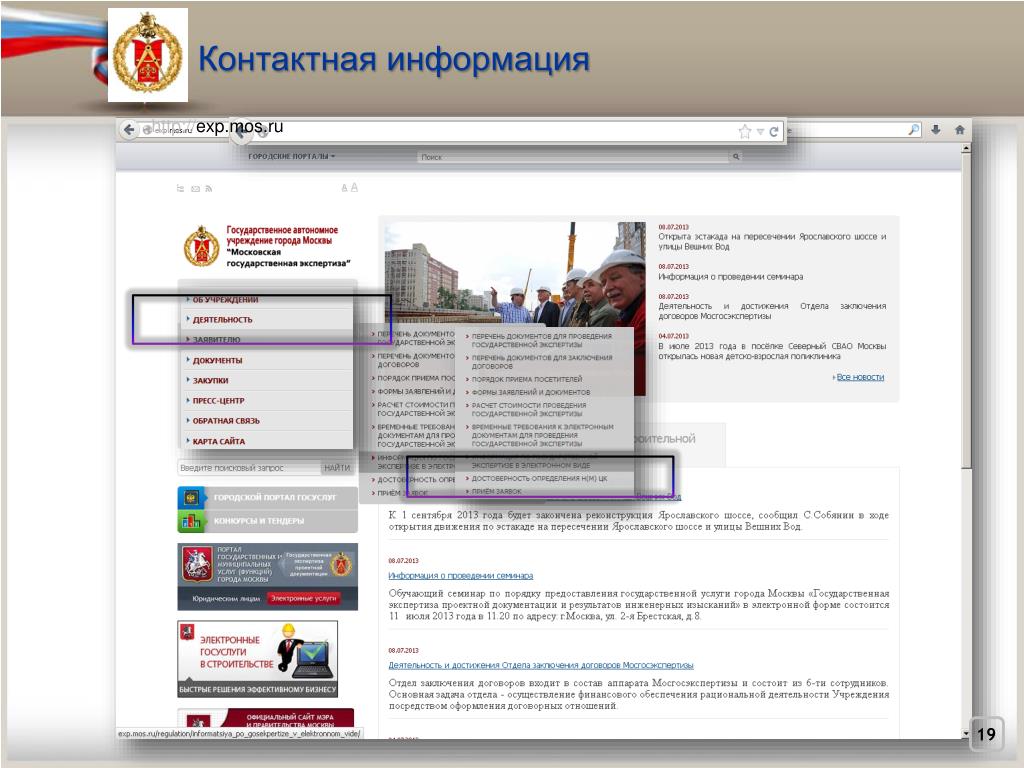Click the browser back arrow button
The height and width of the screenshot is (768, 1024).
(129, 130)
